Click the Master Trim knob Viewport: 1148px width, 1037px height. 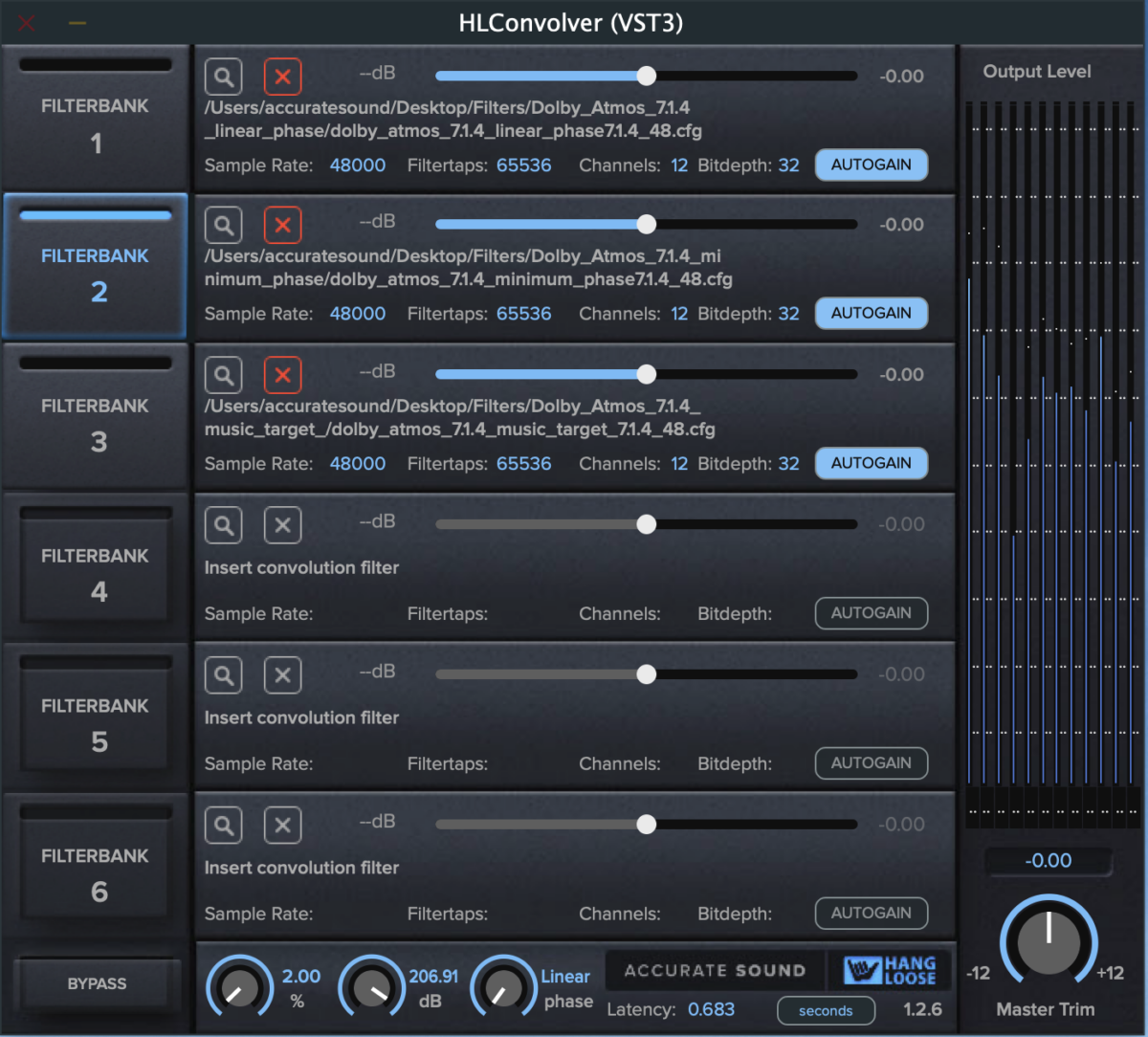coord(1049,941)
